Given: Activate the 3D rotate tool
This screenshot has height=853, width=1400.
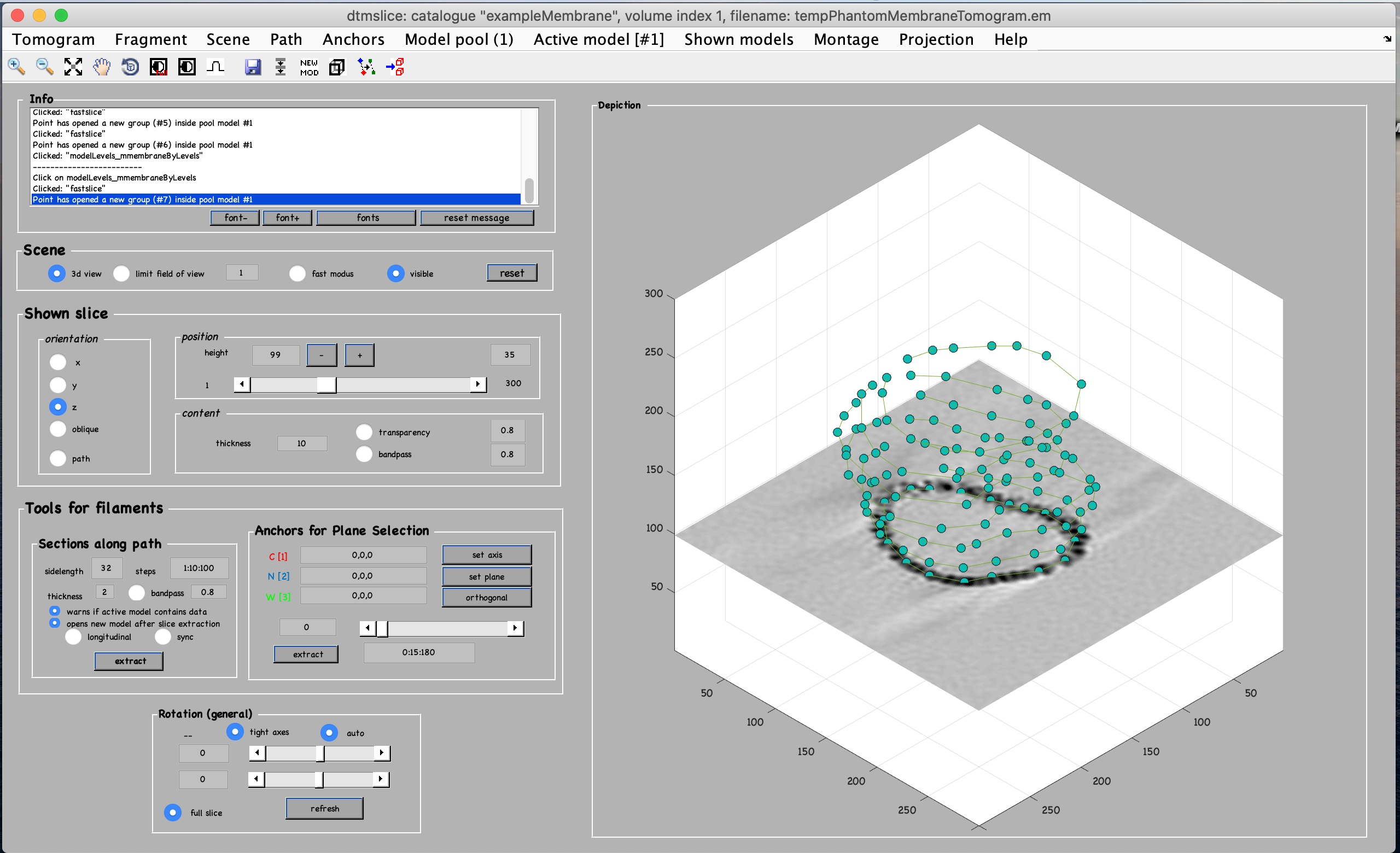Looking at the screenshot, I should (130, 67).
